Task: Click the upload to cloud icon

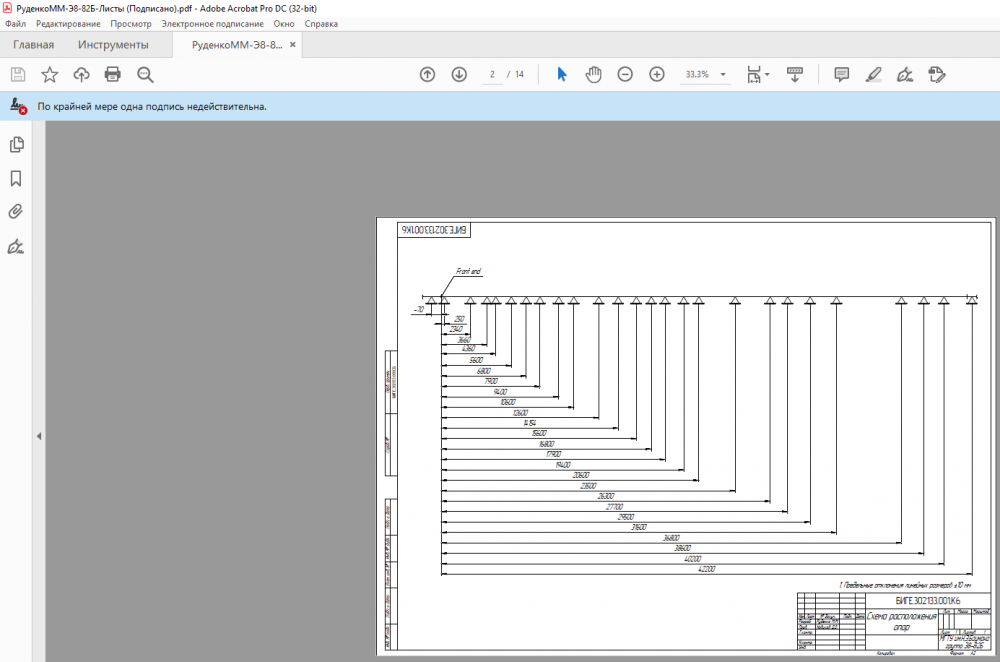Action: pyautogui.click(x=81, y=74)
